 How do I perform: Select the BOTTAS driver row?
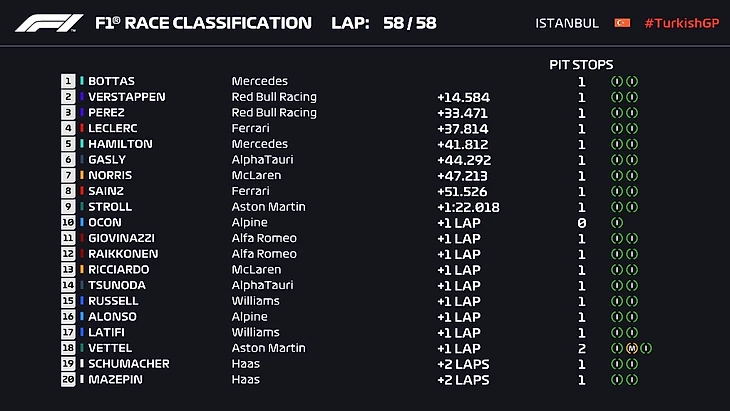tap(112, 81)
